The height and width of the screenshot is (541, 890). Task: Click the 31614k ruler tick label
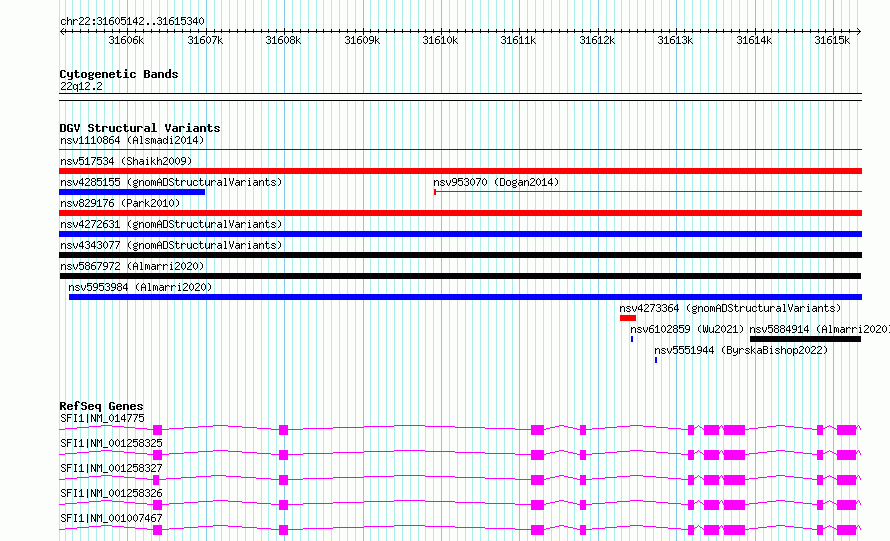[754, 40]
